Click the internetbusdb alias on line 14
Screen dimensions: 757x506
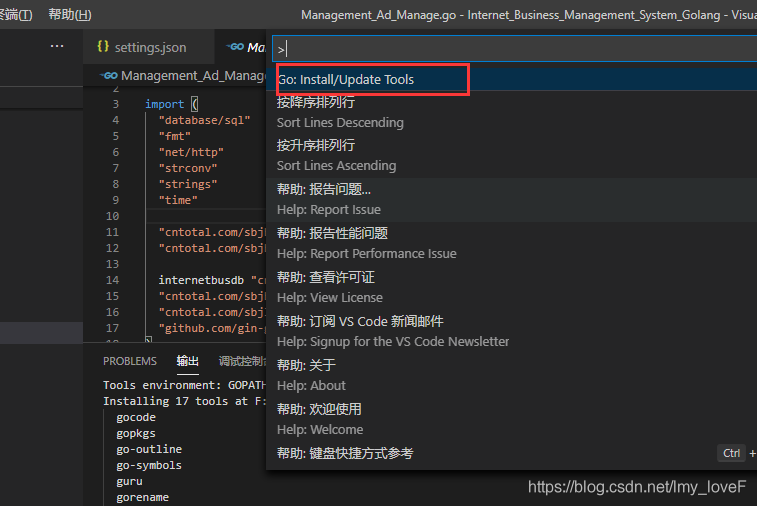(x=201, y=280)
